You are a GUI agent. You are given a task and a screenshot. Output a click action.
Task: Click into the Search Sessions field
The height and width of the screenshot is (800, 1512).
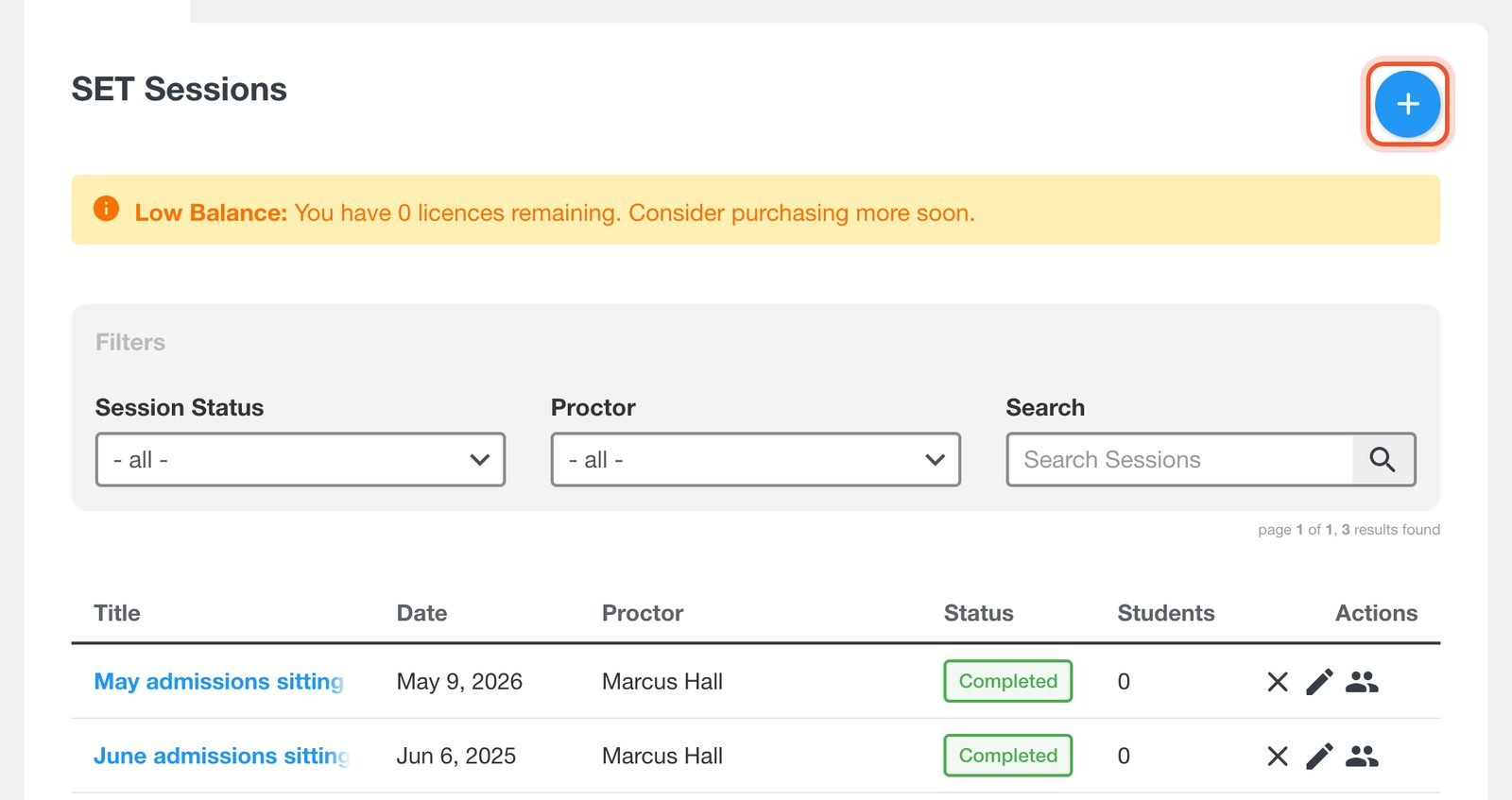(1179, 460)
